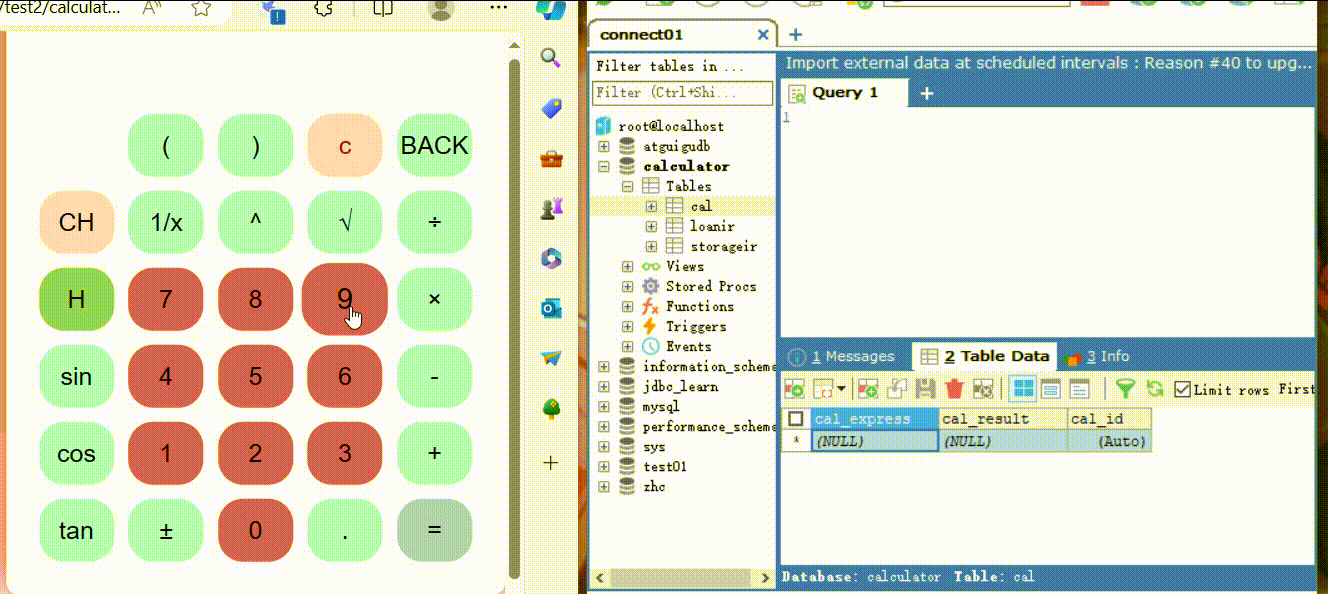The image size is (1328, 594).
Task: Click the BACK button on calculator
Action: 434,145
